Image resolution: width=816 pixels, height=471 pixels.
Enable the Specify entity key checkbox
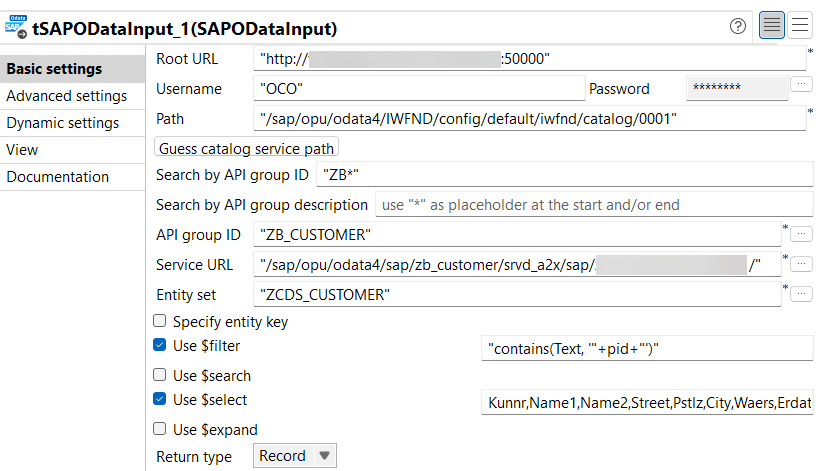click(159, 322)
